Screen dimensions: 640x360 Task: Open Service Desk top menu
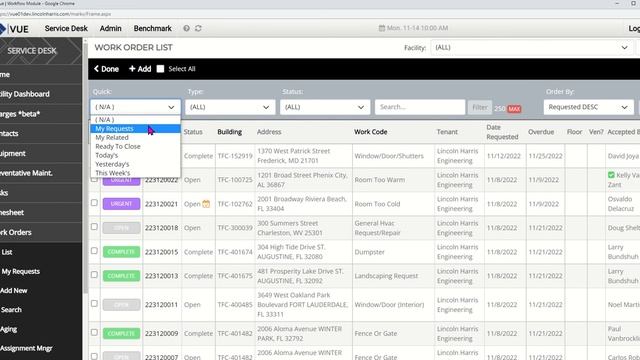pyautogui.click(x=66, y=28)
